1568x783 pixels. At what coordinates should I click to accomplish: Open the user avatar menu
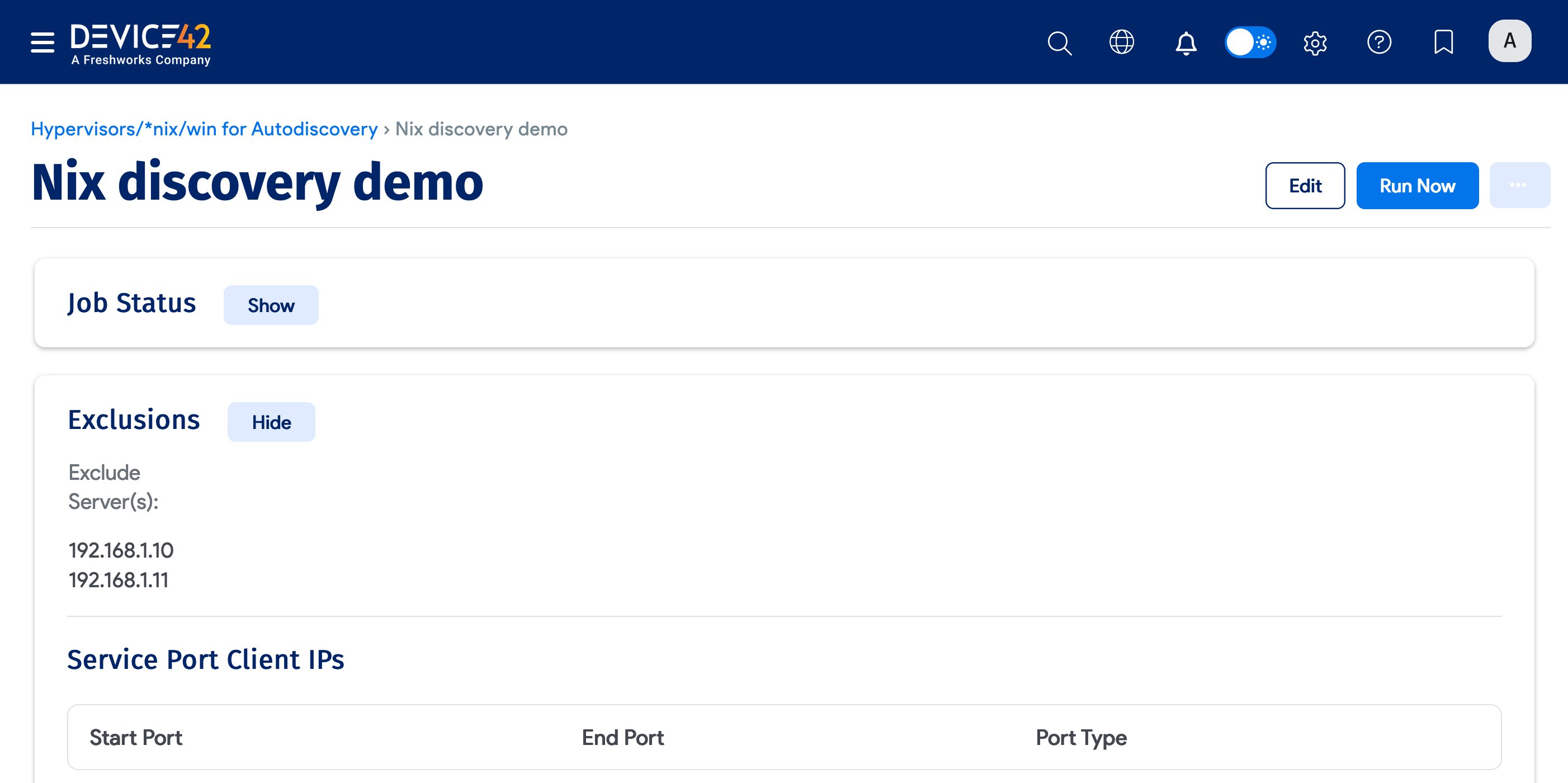click(1510, 40)
